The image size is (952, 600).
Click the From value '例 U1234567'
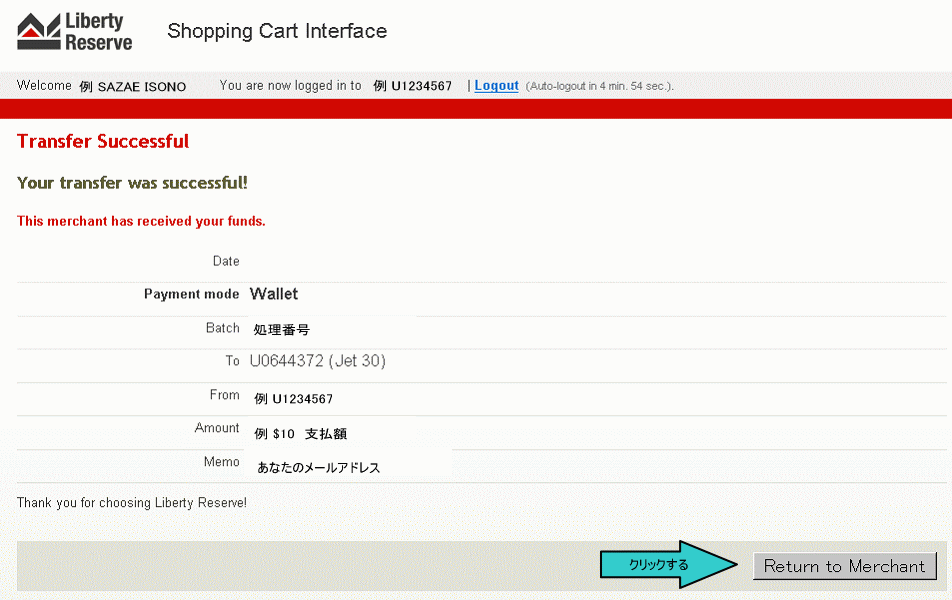point(293,399)
